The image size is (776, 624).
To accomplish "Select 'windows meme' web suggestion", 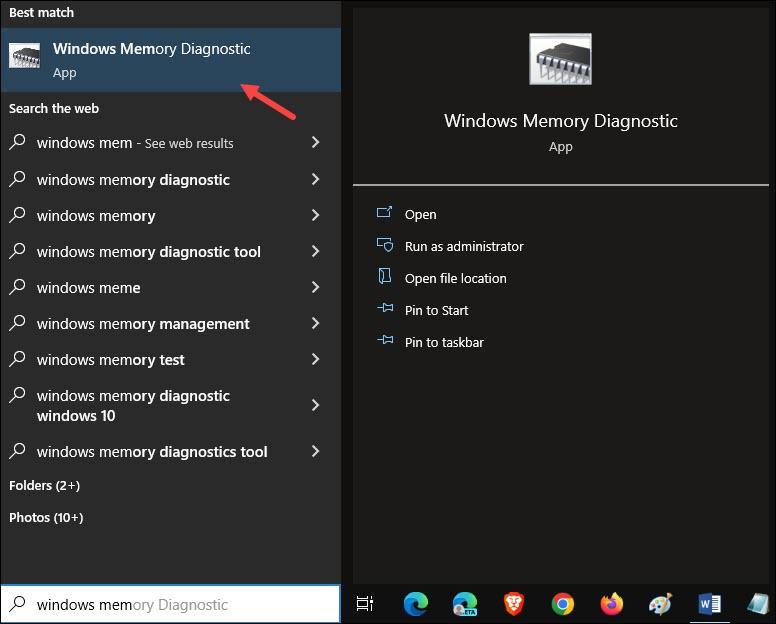I will click(171, 288).
